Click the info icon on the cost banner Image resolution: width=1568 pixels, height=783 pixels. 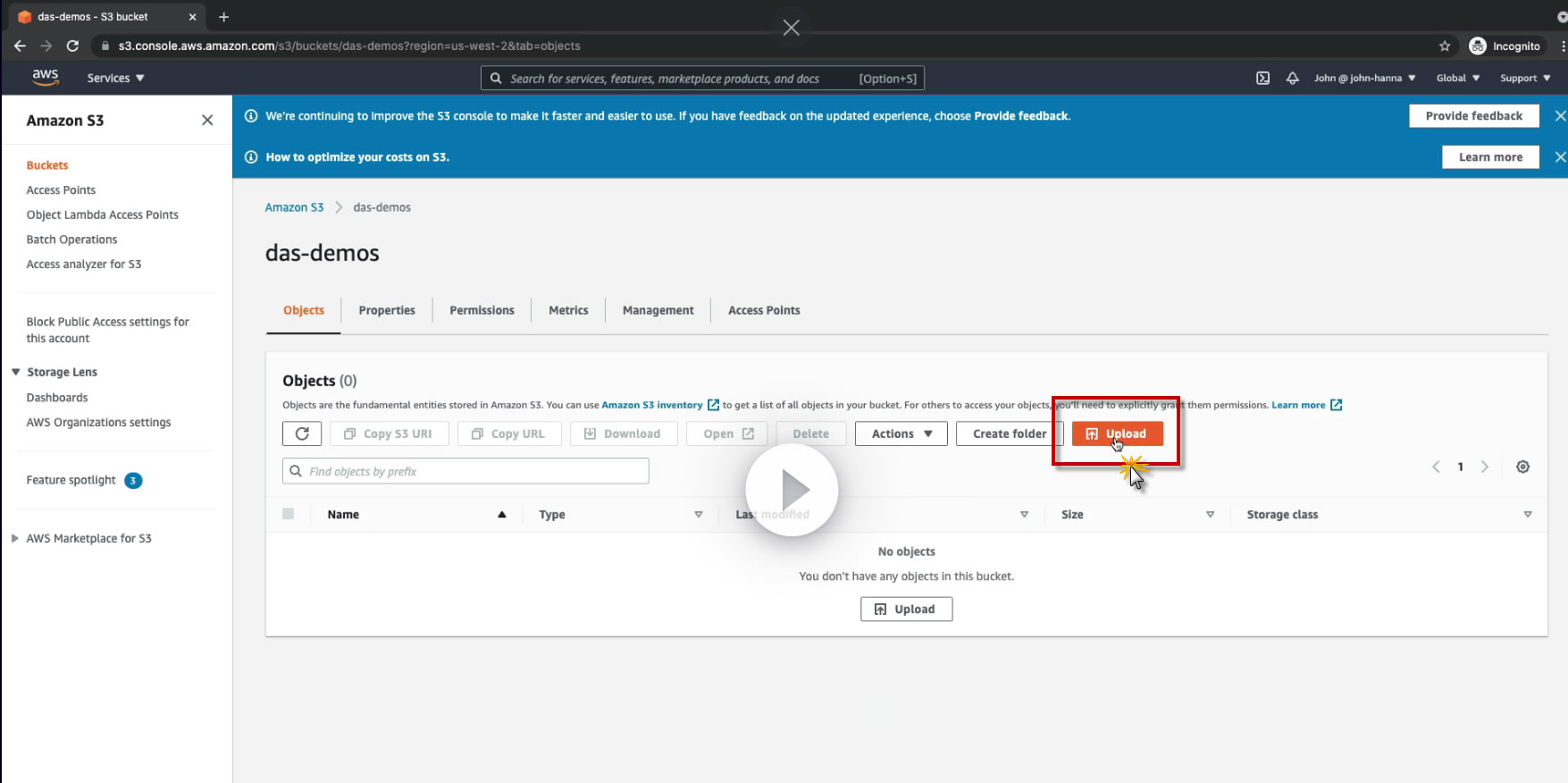(x=251, y=156)
